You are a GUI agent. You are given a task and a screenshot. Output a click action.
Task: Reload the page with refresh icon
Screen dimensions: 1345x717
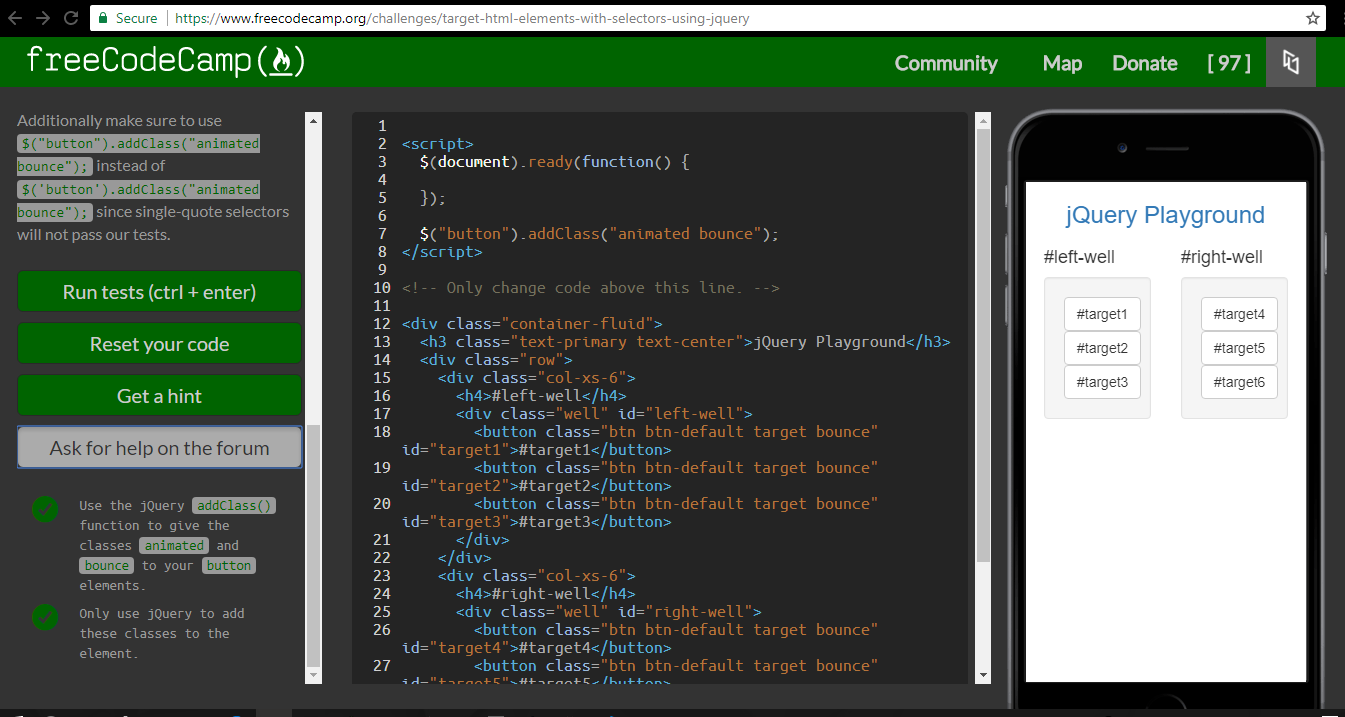coord(71,18)
